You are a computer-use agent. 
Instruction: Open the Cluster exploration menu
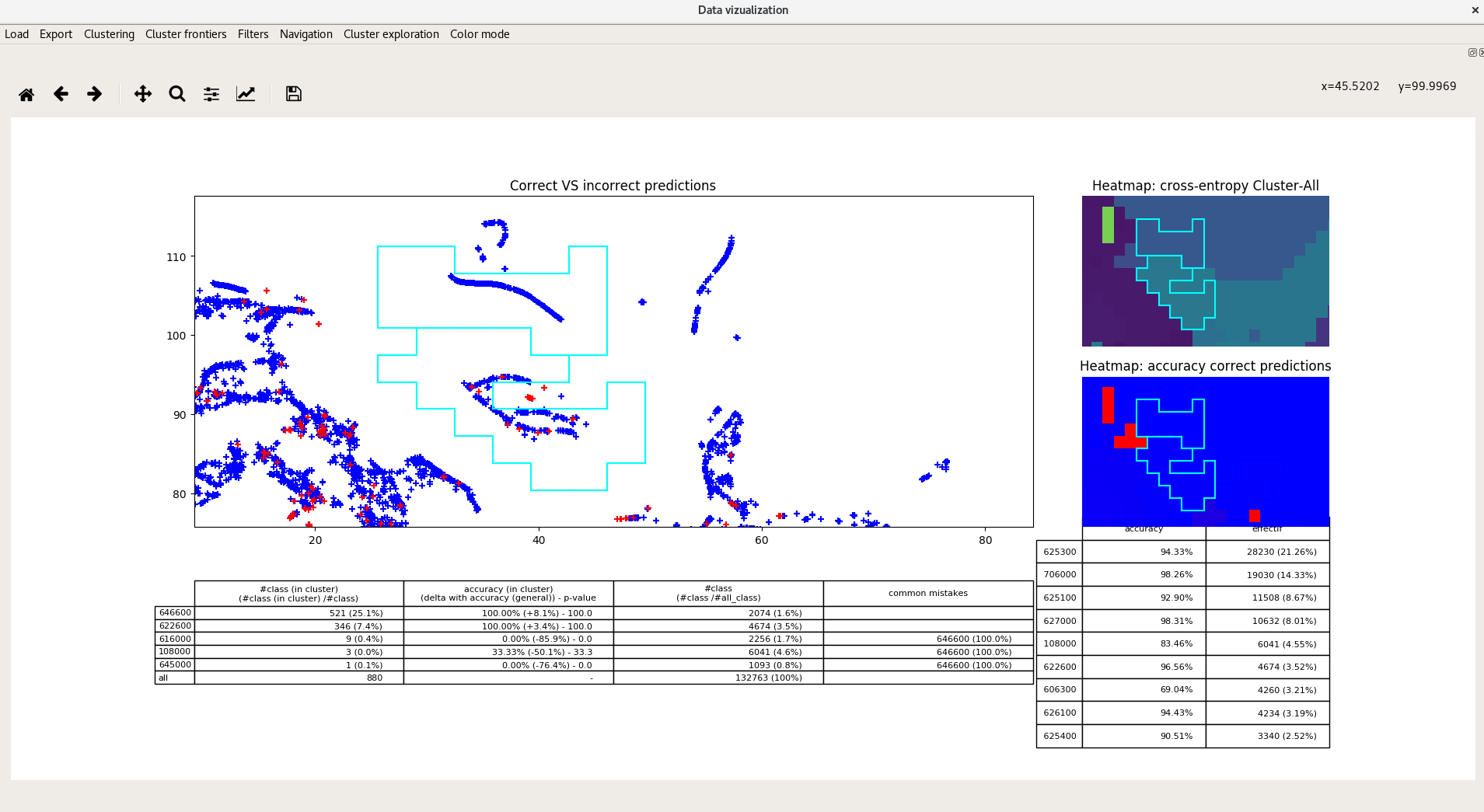(391, 34)
